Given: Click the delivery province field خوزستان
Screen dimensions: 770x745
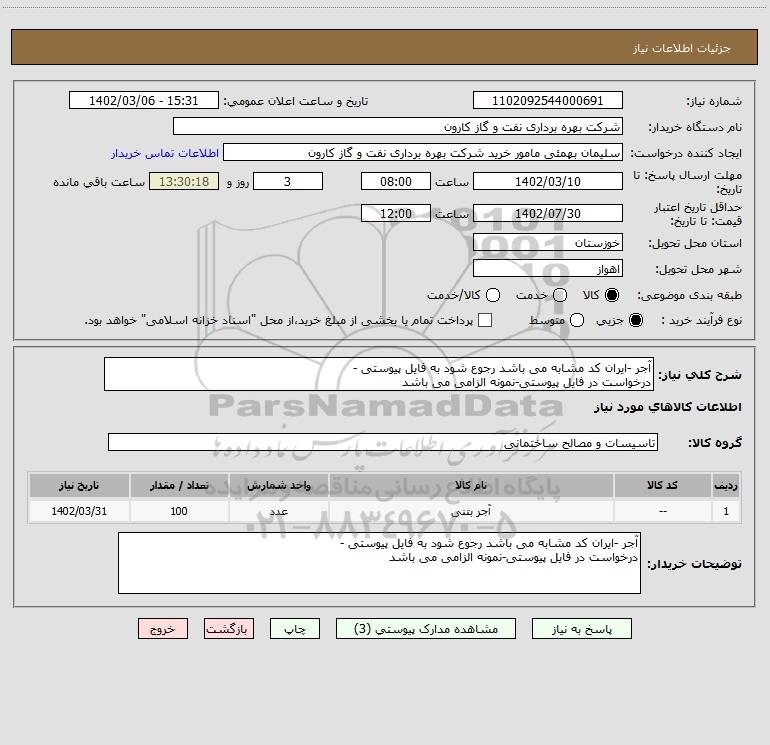Looking at the screenshot, I should click(x=548, y=243).
